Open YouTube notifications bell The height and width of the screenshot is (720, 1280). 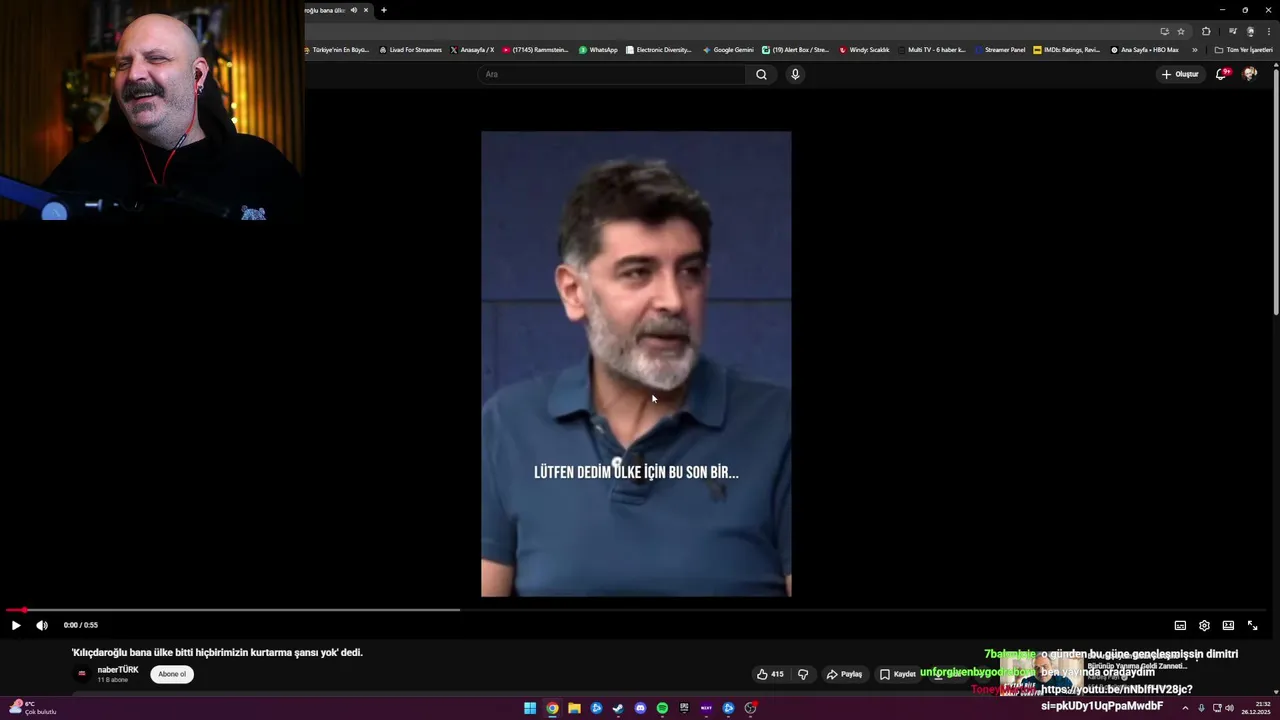1221,74
